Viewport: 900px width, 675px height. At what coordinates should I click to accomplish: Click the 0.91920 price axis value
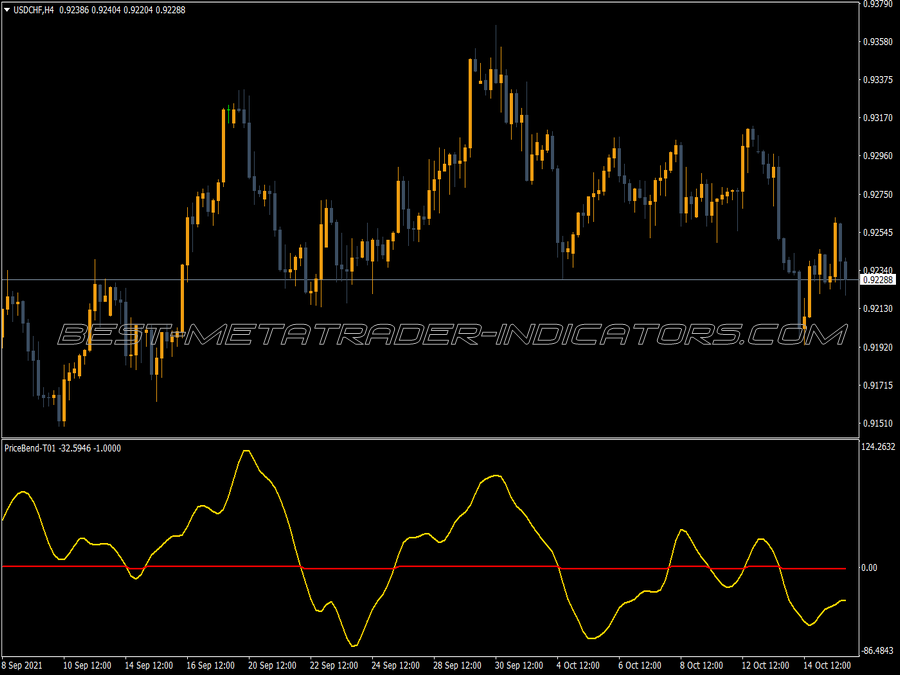tap(878, 347)
